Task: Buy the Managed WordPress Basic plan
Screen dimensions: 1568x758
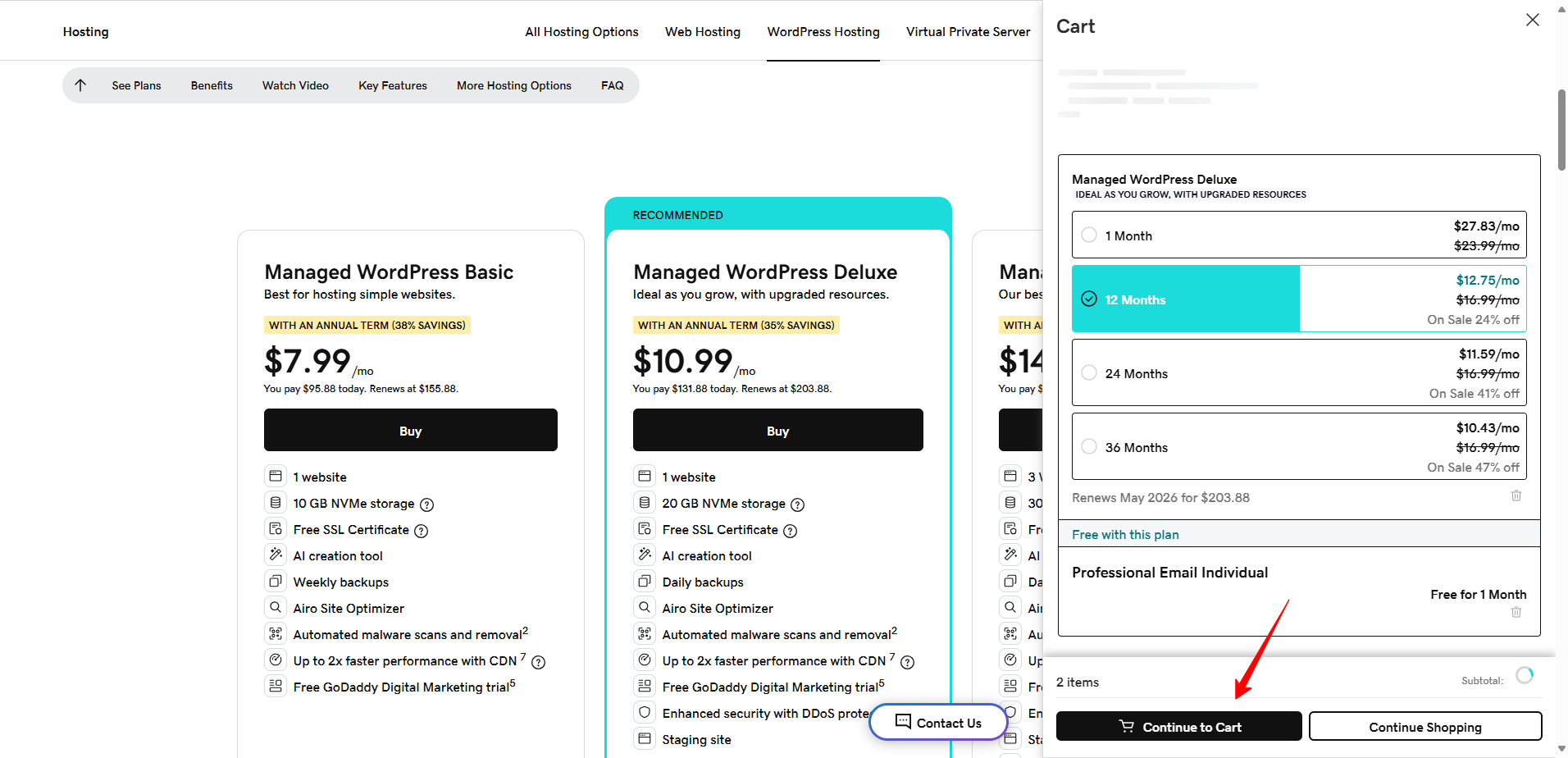Action: (411, 430)
